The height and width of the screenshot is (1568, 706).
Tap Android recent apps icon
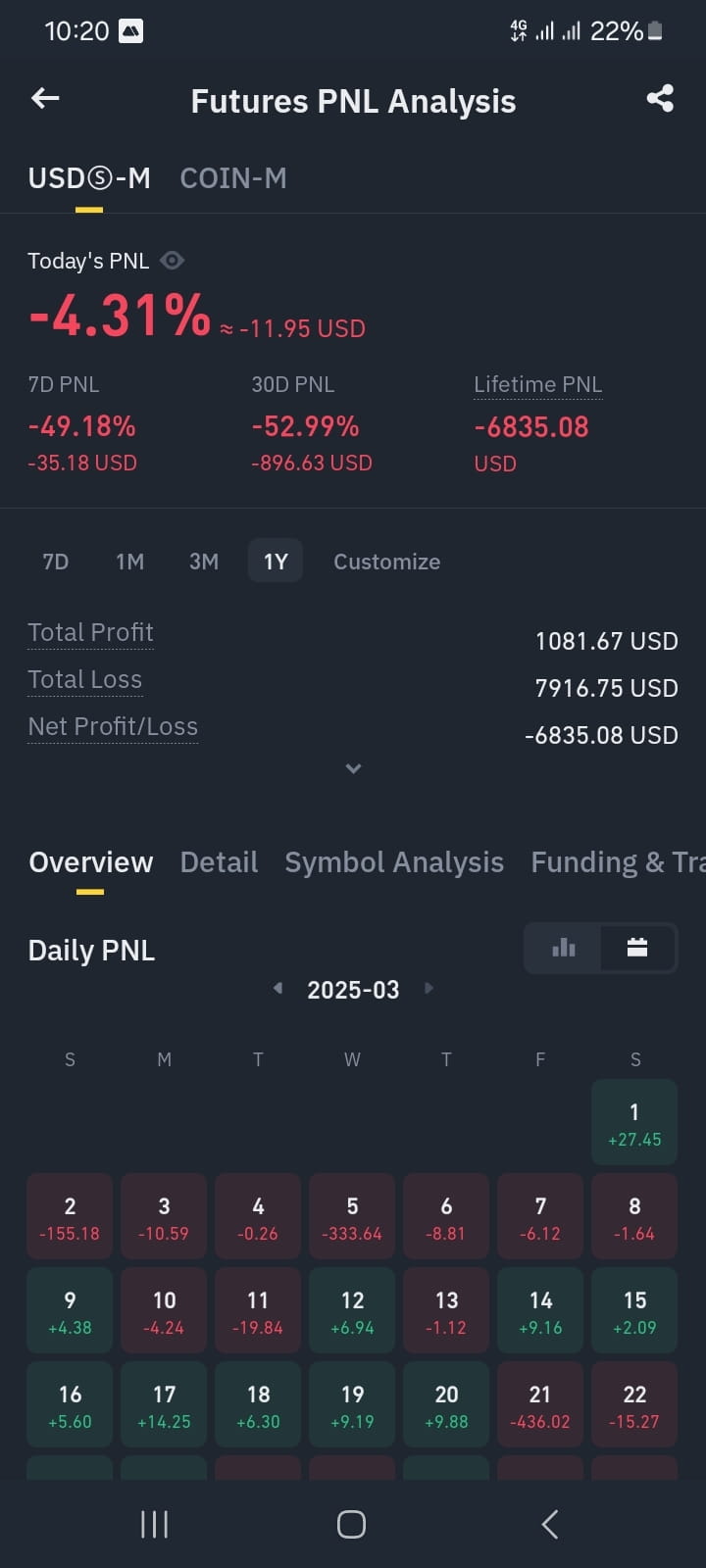coord(154,1524)
